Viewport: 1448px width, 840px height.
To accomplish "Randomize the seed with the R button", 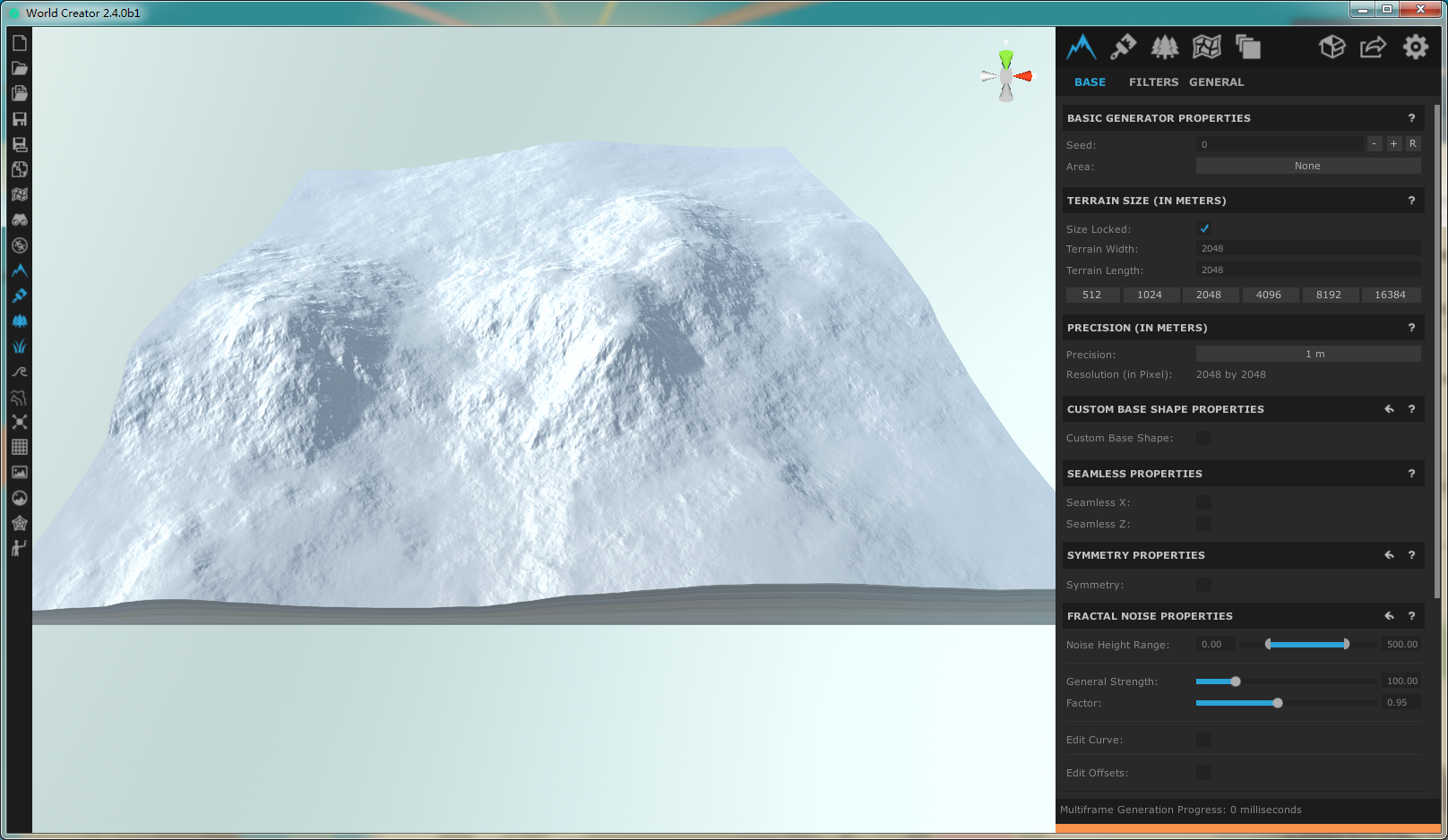I will (1413, 144).
